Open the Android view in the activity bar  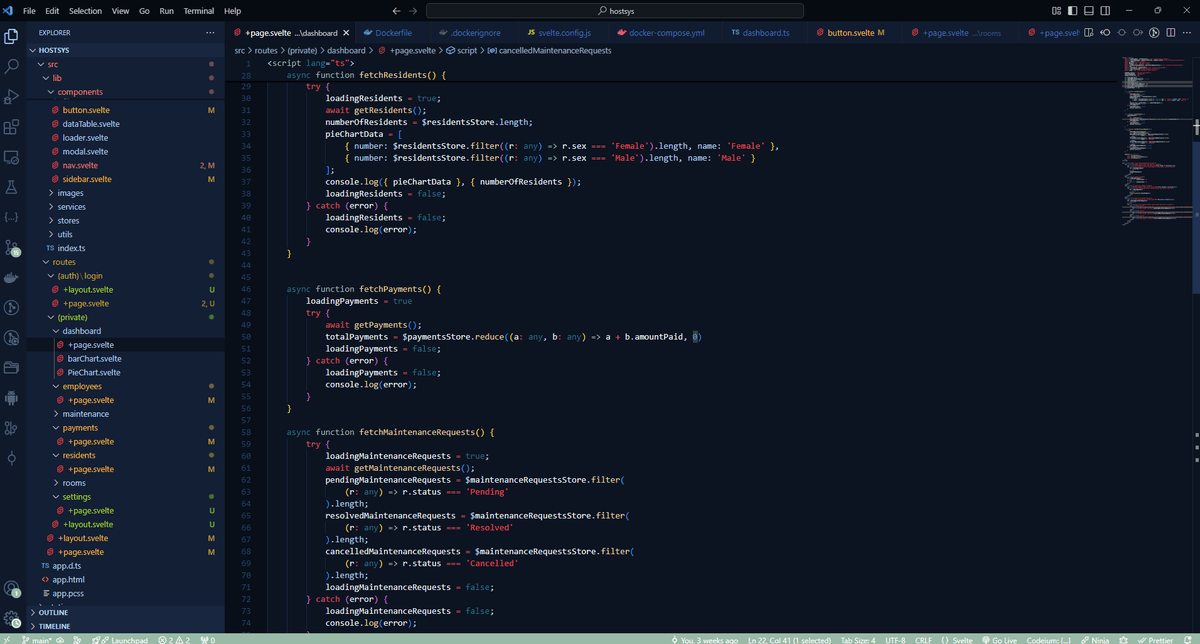12,397
